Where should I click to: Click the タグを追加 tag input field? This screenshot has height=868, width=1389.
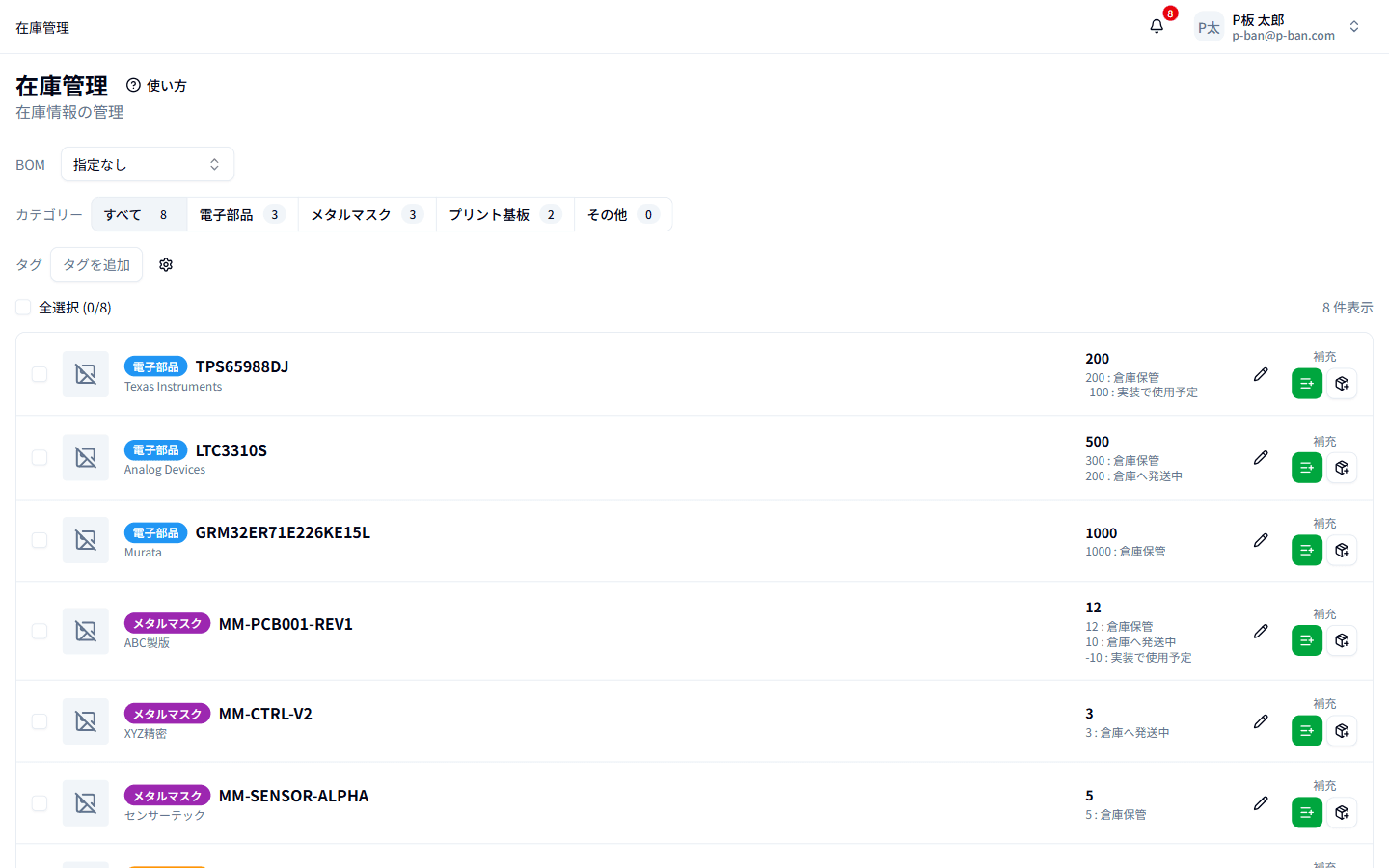96,264
